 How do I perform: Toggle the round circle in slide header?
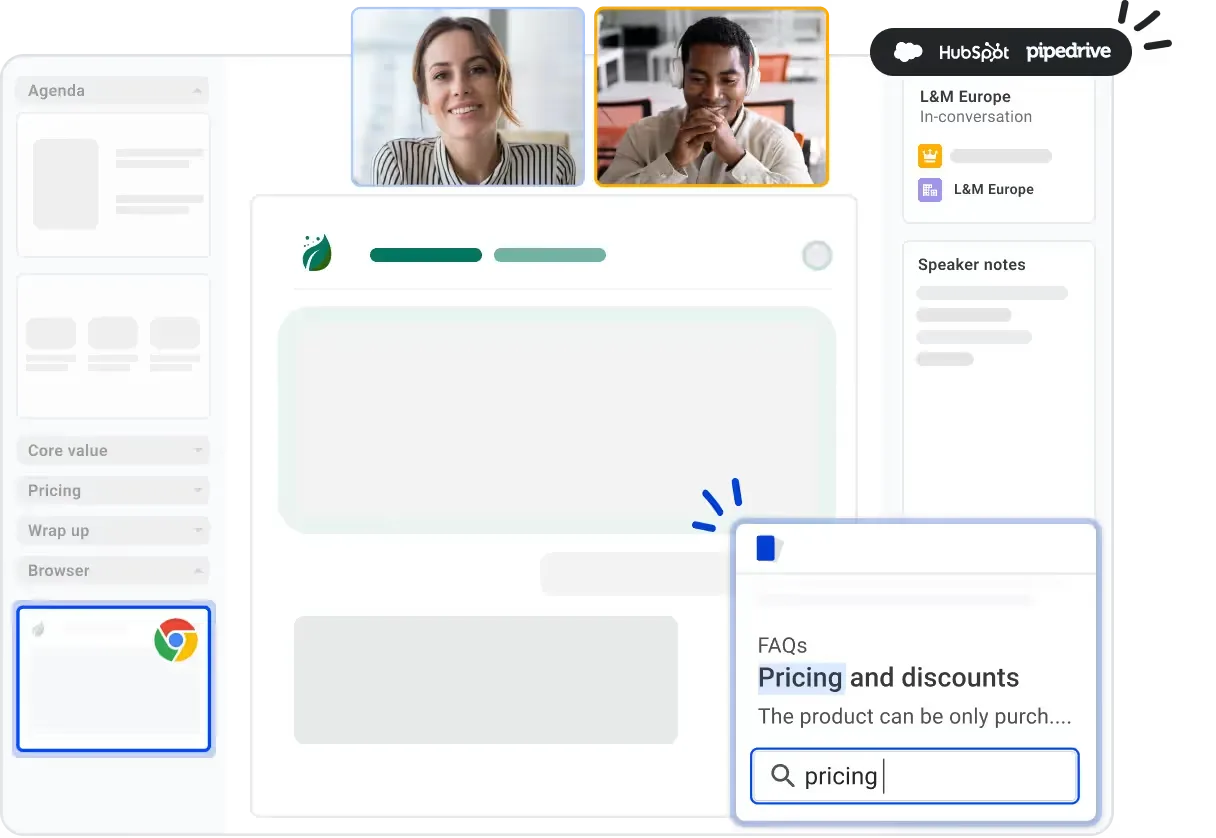click(817, 256)
